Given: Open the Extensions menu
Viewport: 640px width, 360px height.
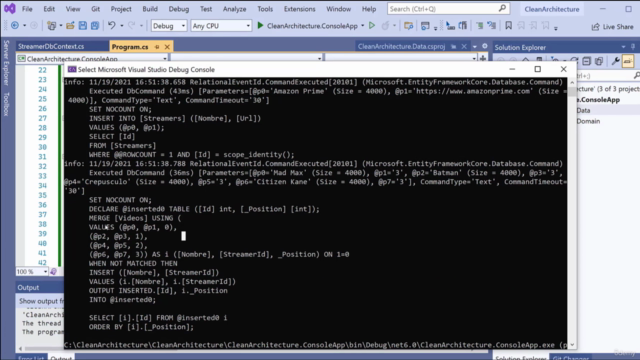Looking at the screenshot, I should [300, 9].
